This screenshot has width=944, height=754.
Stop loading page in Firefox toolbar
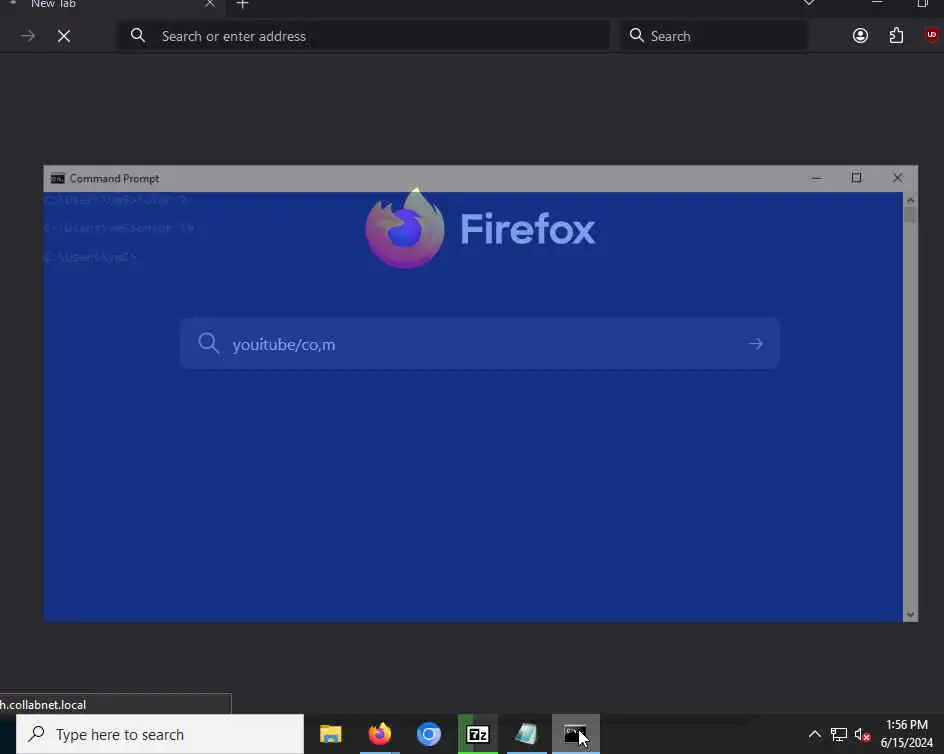[x=64, y=36]
